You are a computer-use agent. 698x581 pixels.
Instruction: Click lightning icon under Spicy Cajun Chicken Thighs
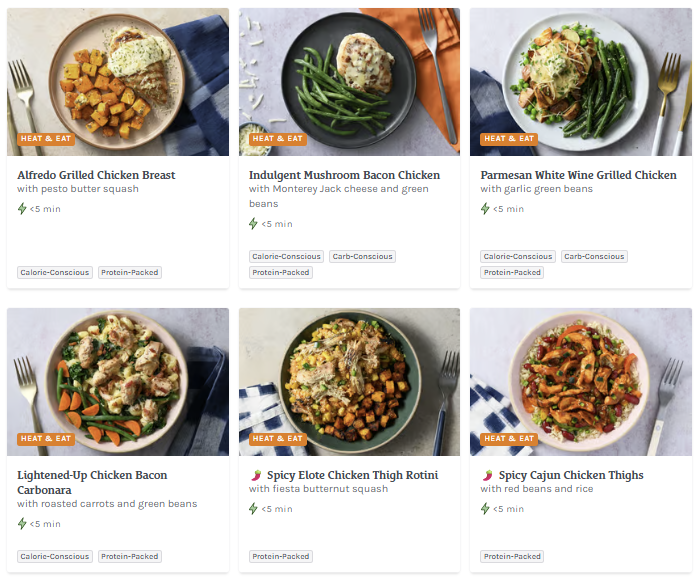(x=485, y=509)
